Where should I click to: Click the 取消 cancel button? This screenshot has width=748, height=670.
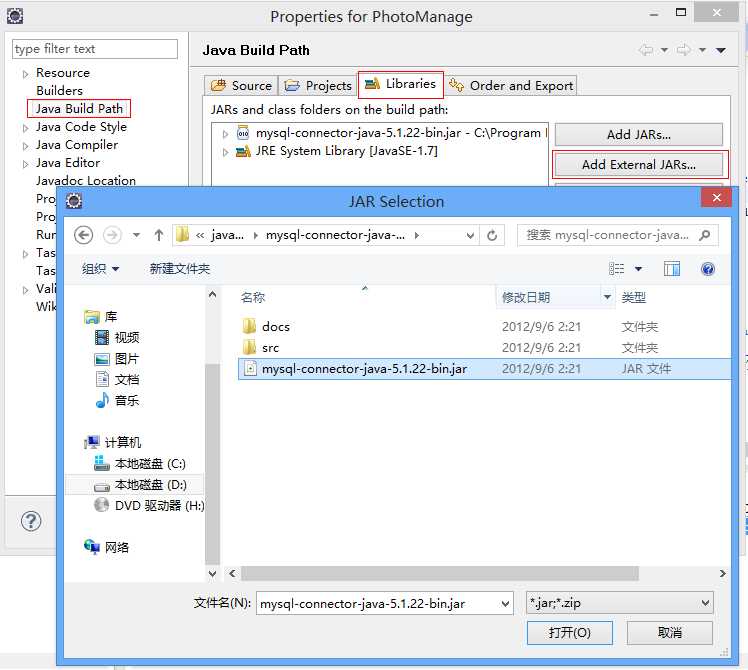click(x=669, y=632)
